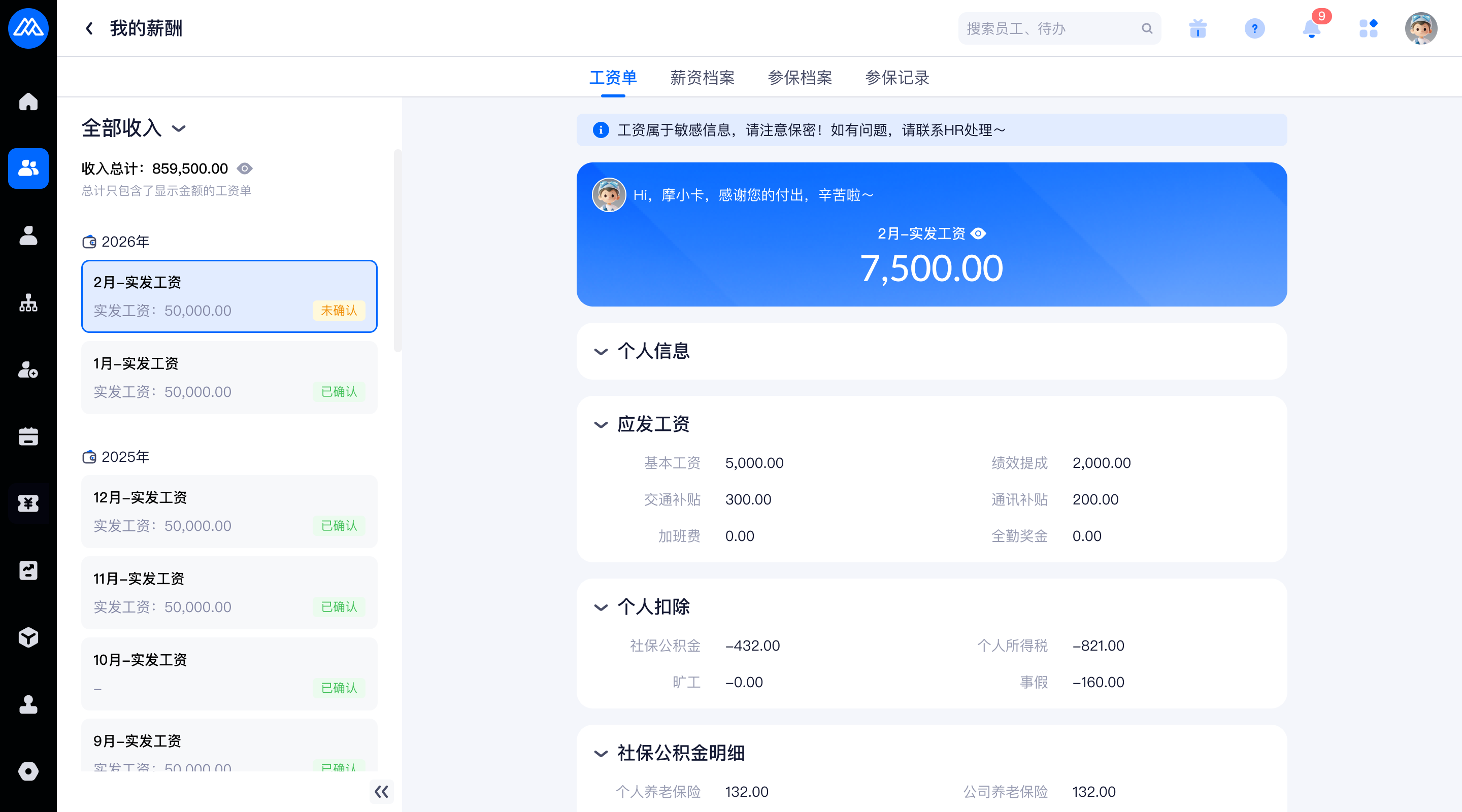This screenshot has height=812, width=1462.
Task: Open calendar icon in left sidebar
Action: (x=28, y=437)
